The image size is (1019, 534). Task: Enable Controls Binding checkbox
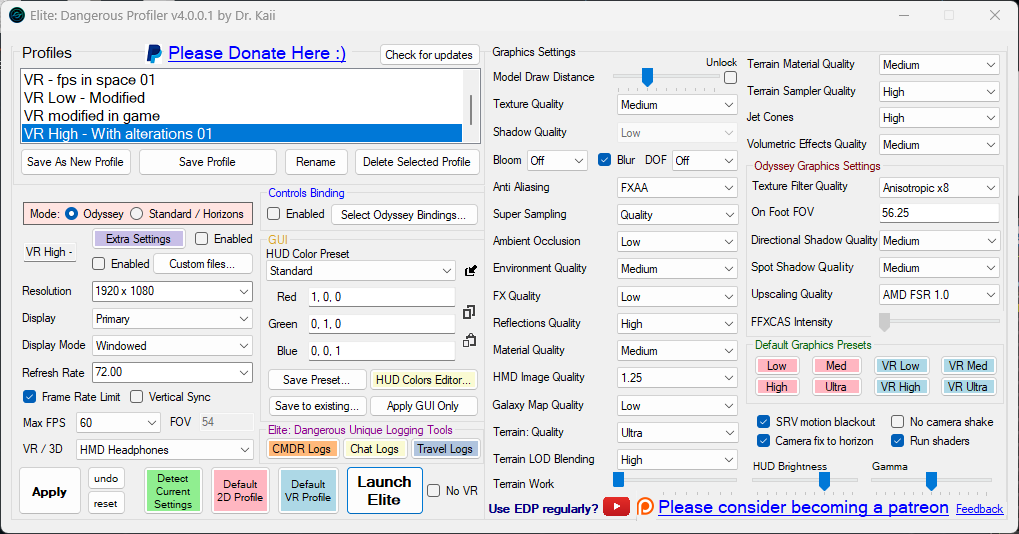274,214
